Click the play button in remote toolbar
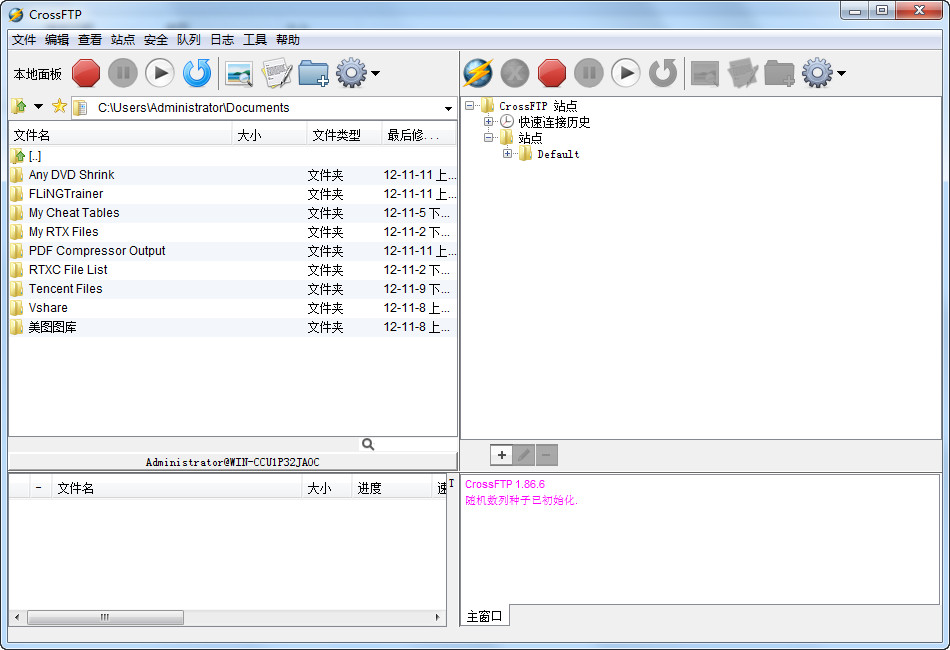This screenshot has width=950, height=650. tap(626, 73)
